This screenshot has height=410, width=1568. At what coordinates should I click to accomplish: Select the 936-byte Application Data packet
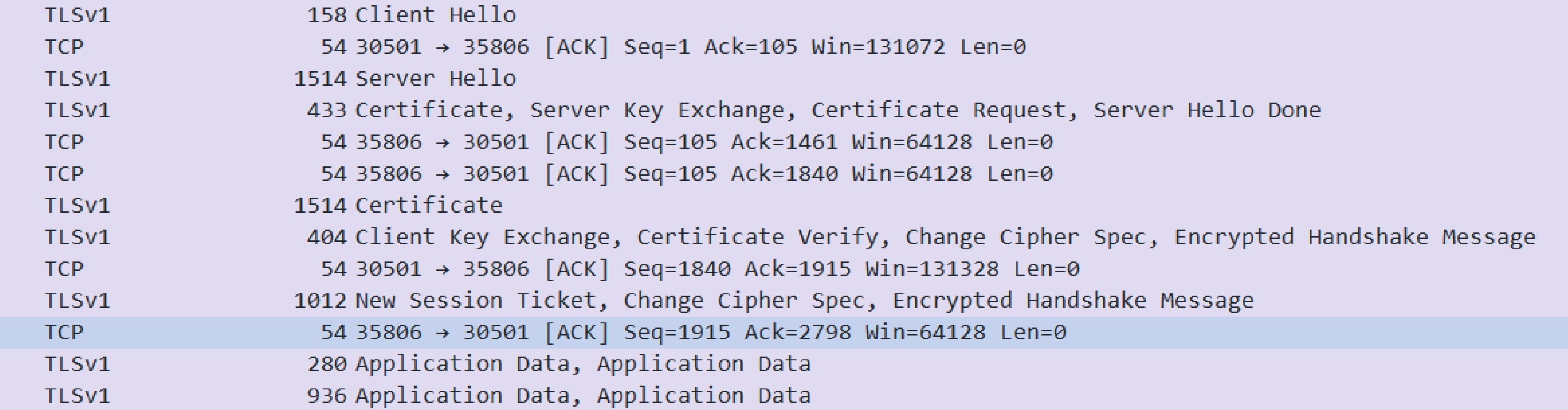pyautogui.click(x=582, y=396)
